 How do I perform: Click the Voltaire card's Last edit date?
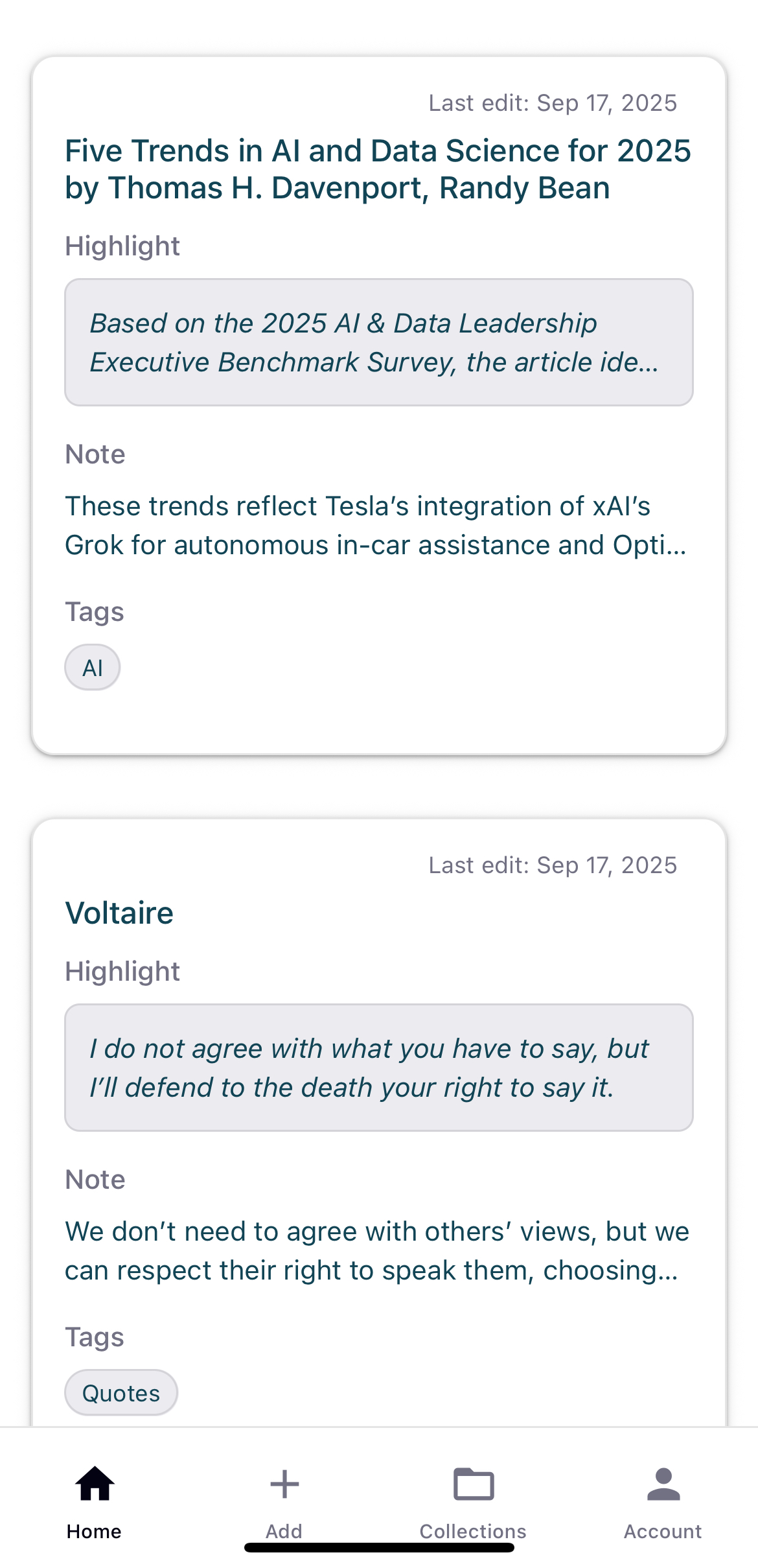click(553, 865)
